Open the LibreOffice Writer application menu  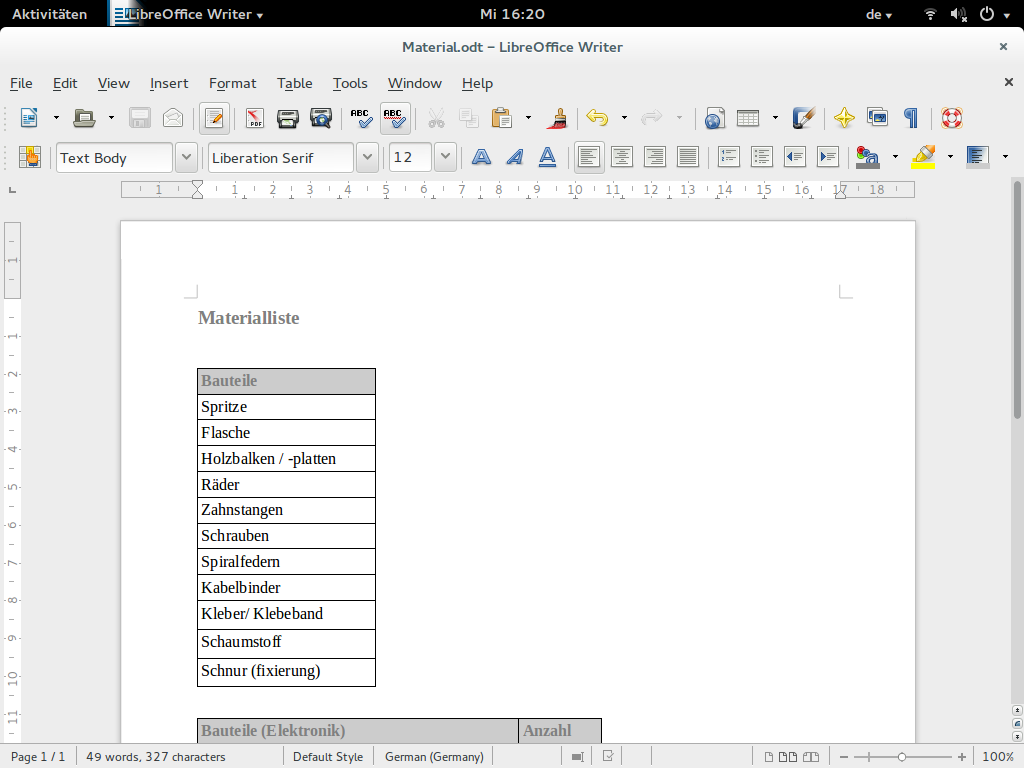coord(188,14)
